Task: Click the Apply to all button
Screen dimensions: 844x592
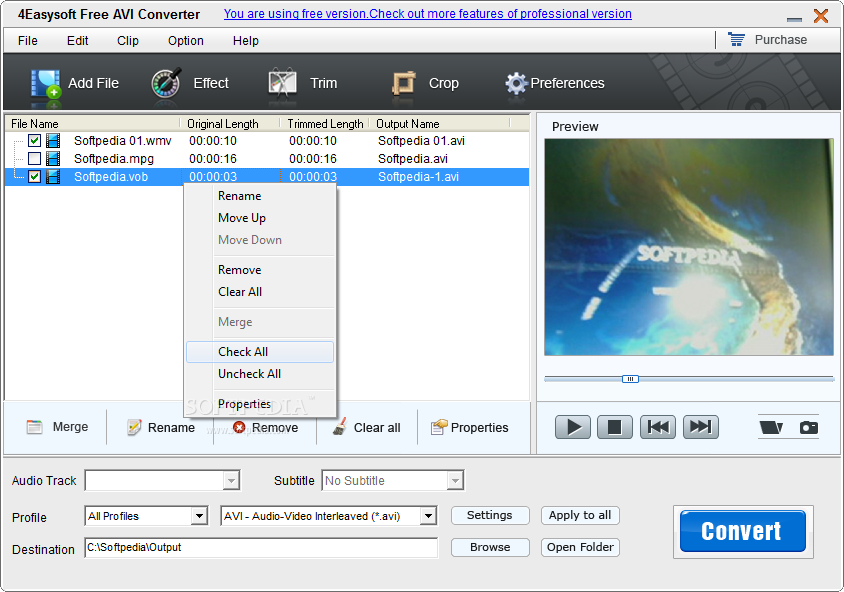Action: 580,516
